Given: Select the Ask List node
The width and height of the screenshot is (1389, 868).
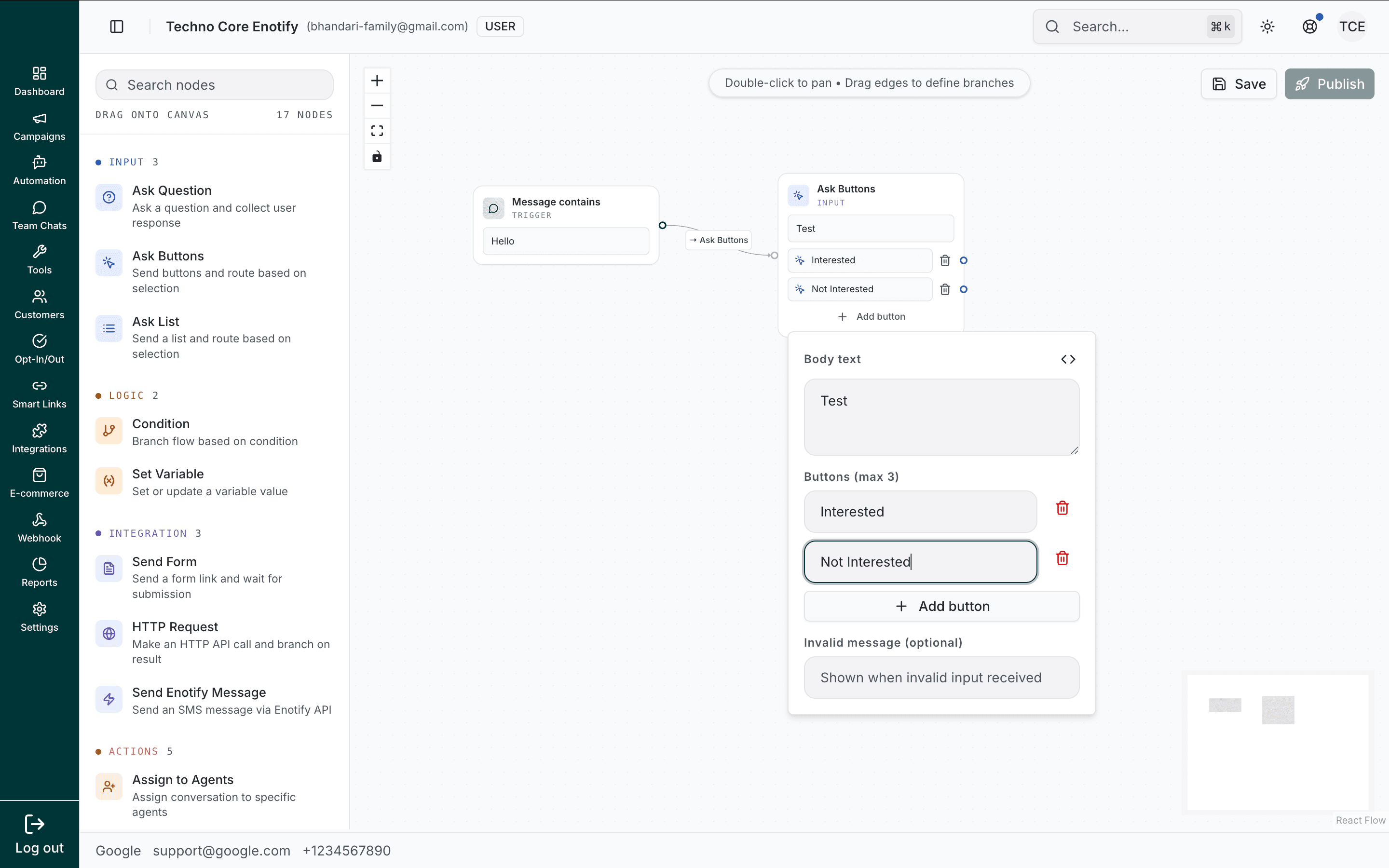Looking at the screenshot, I should point(214,337).
